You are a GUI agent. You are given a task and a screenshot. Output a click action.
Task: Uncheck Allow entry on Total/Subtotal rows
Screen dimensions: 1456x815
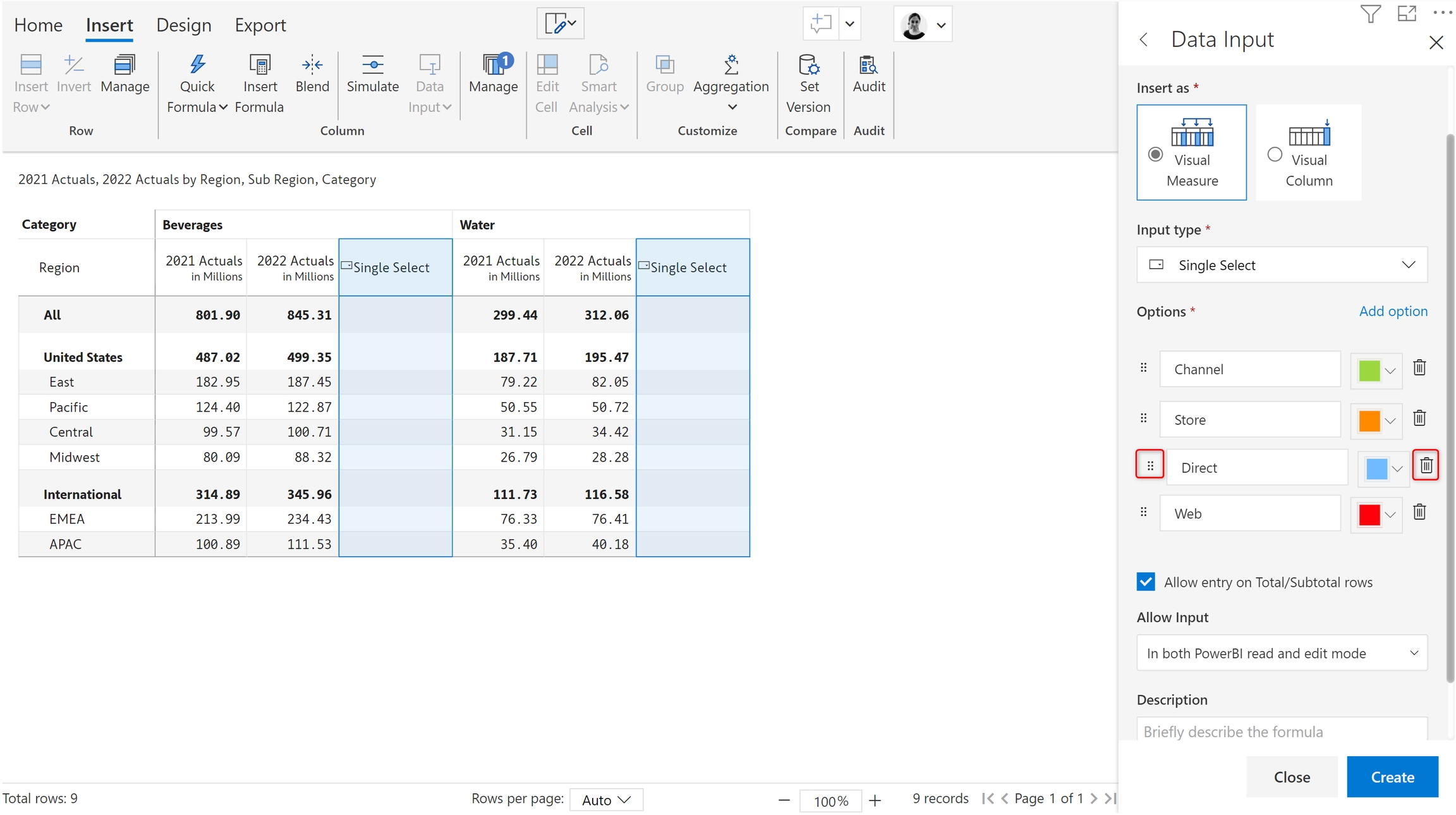click(1146, 582)
